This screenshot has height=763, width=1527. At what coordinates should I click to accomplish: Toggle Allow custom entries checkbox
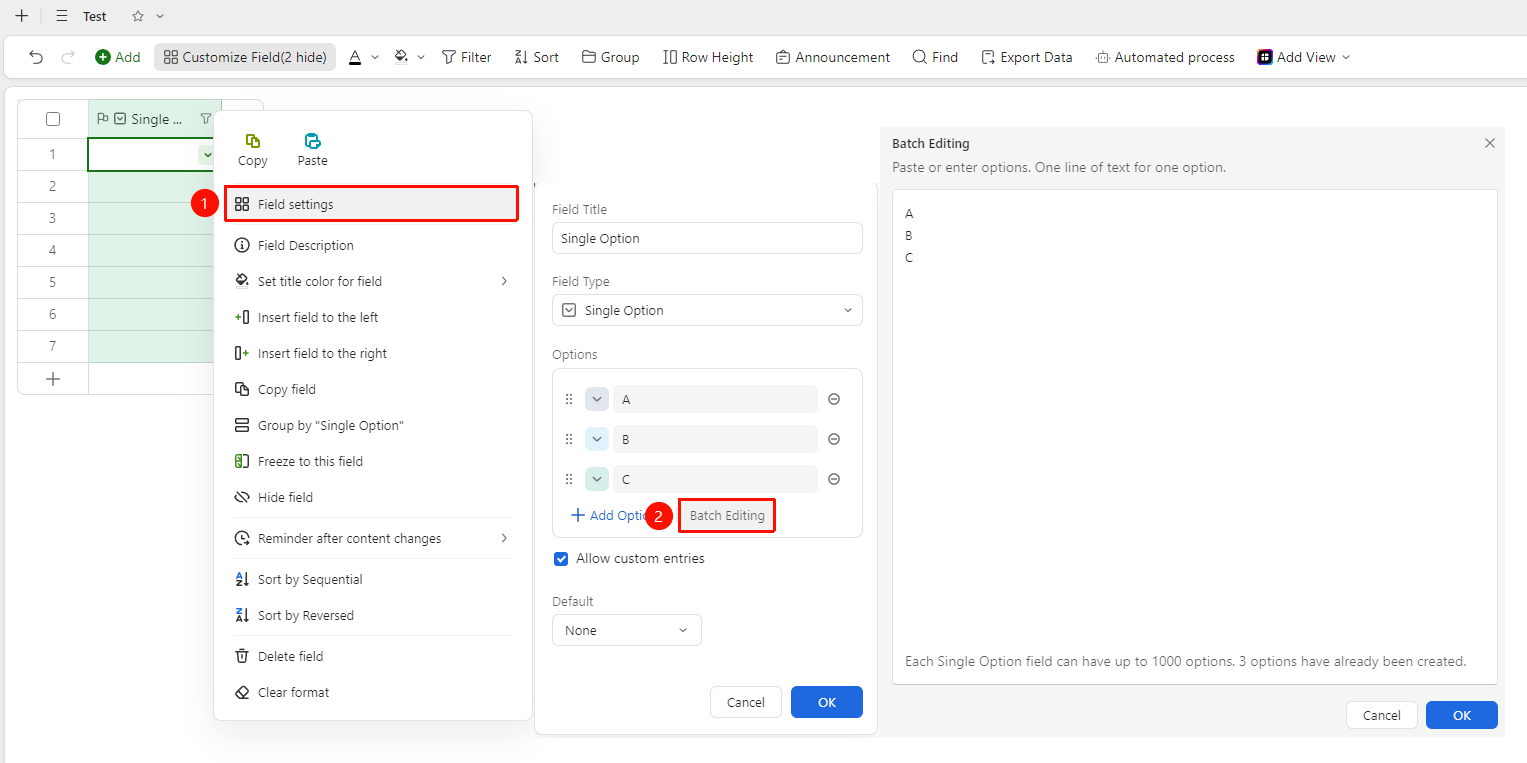(561, 559)
